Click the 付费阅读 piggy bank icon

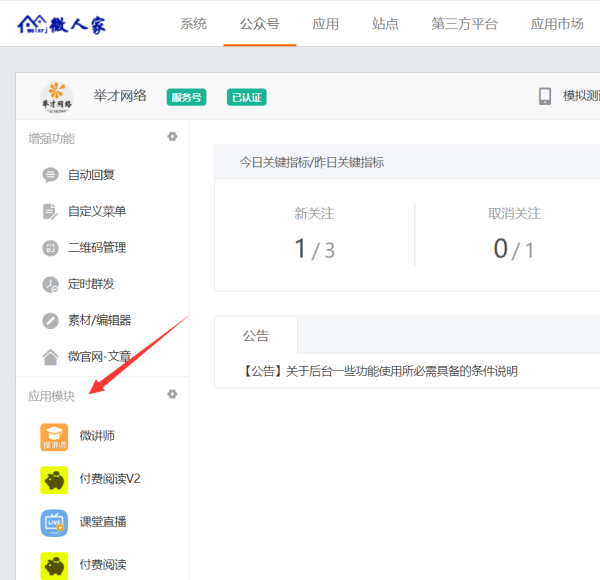[54, 566]
